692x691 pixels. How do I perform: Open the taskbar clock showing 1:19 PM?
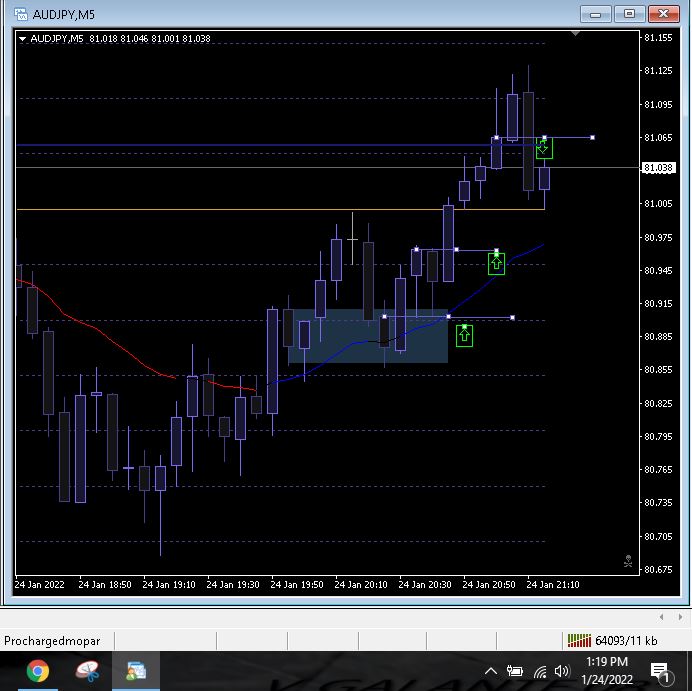(607, 671)
